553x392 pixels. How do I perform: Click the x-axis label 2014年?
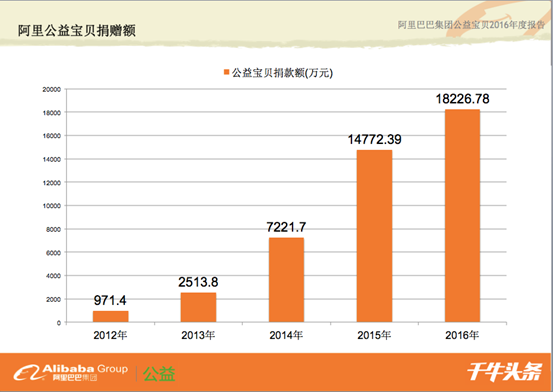click(x=286, y=335)
